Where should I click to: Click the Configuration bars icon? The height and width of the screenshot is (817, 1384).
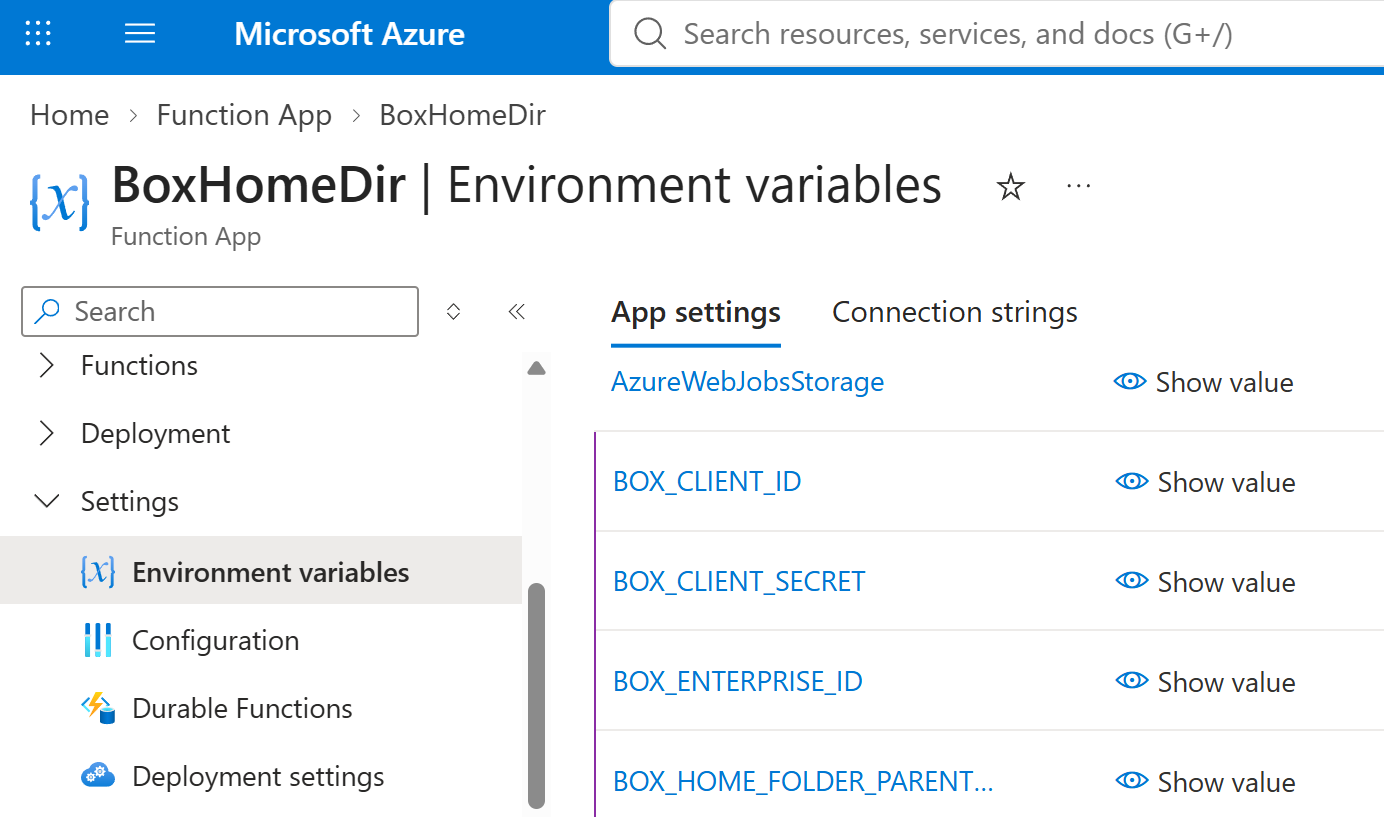click(98, 640)
